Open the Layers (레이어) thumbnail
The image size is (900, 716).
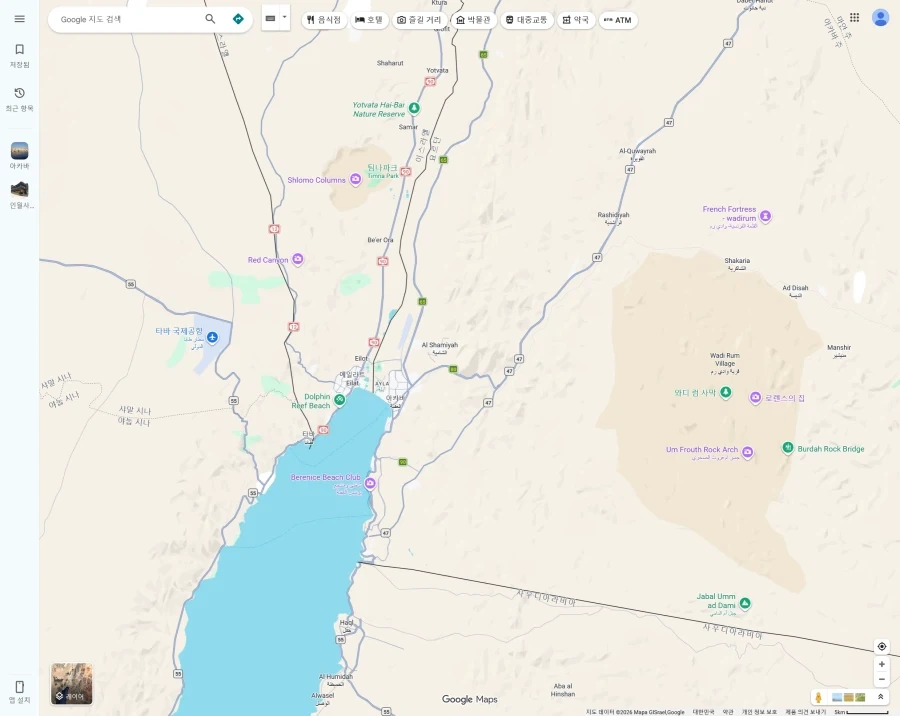pos(72,683)
